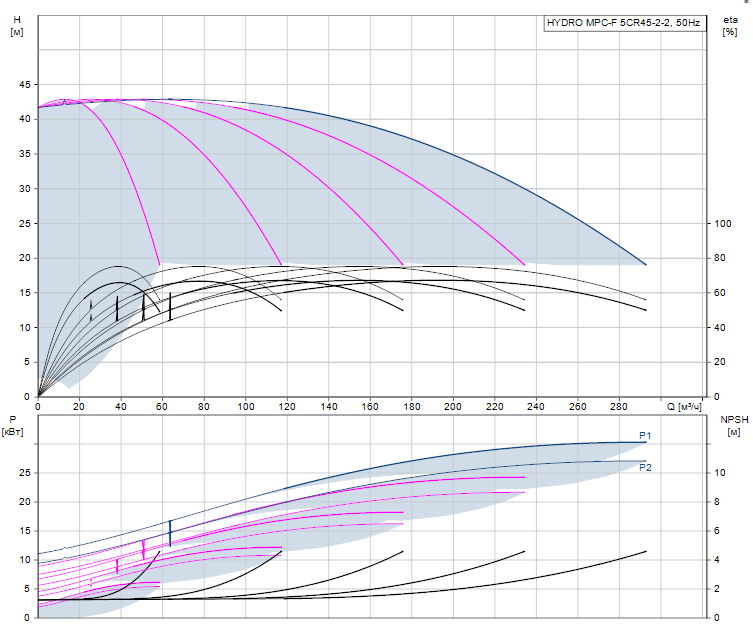Click the 200 tick on the Q axis

(452, 407)
